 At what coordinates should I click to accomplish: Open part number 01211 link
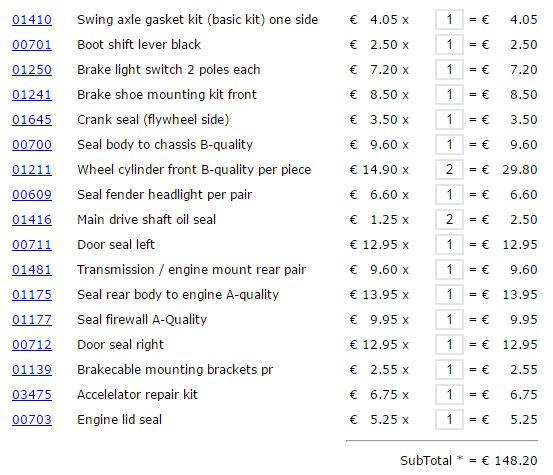click(x=32, y=170)
